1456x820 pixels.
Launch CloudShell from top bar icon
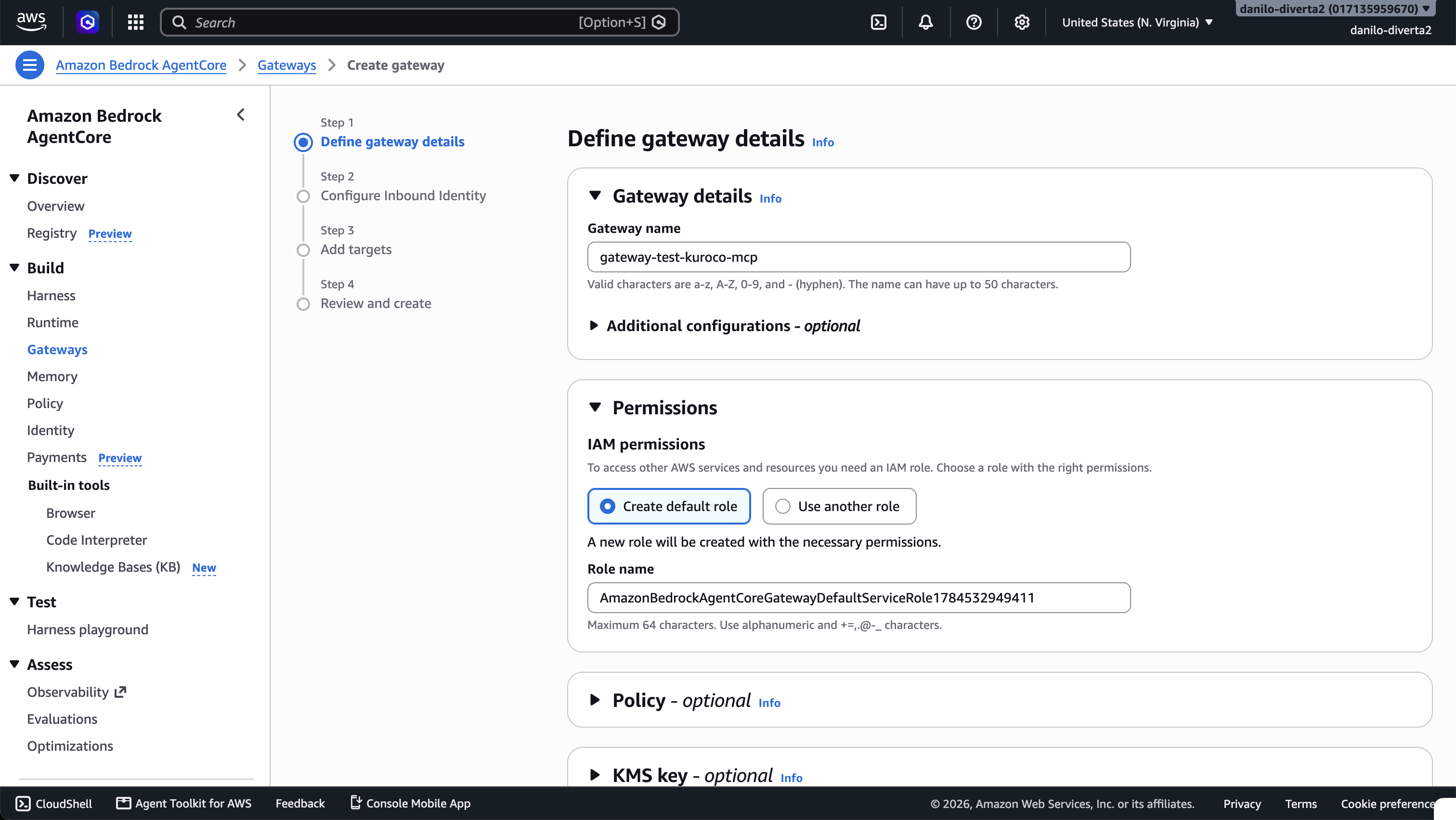[x=878, y=22]
